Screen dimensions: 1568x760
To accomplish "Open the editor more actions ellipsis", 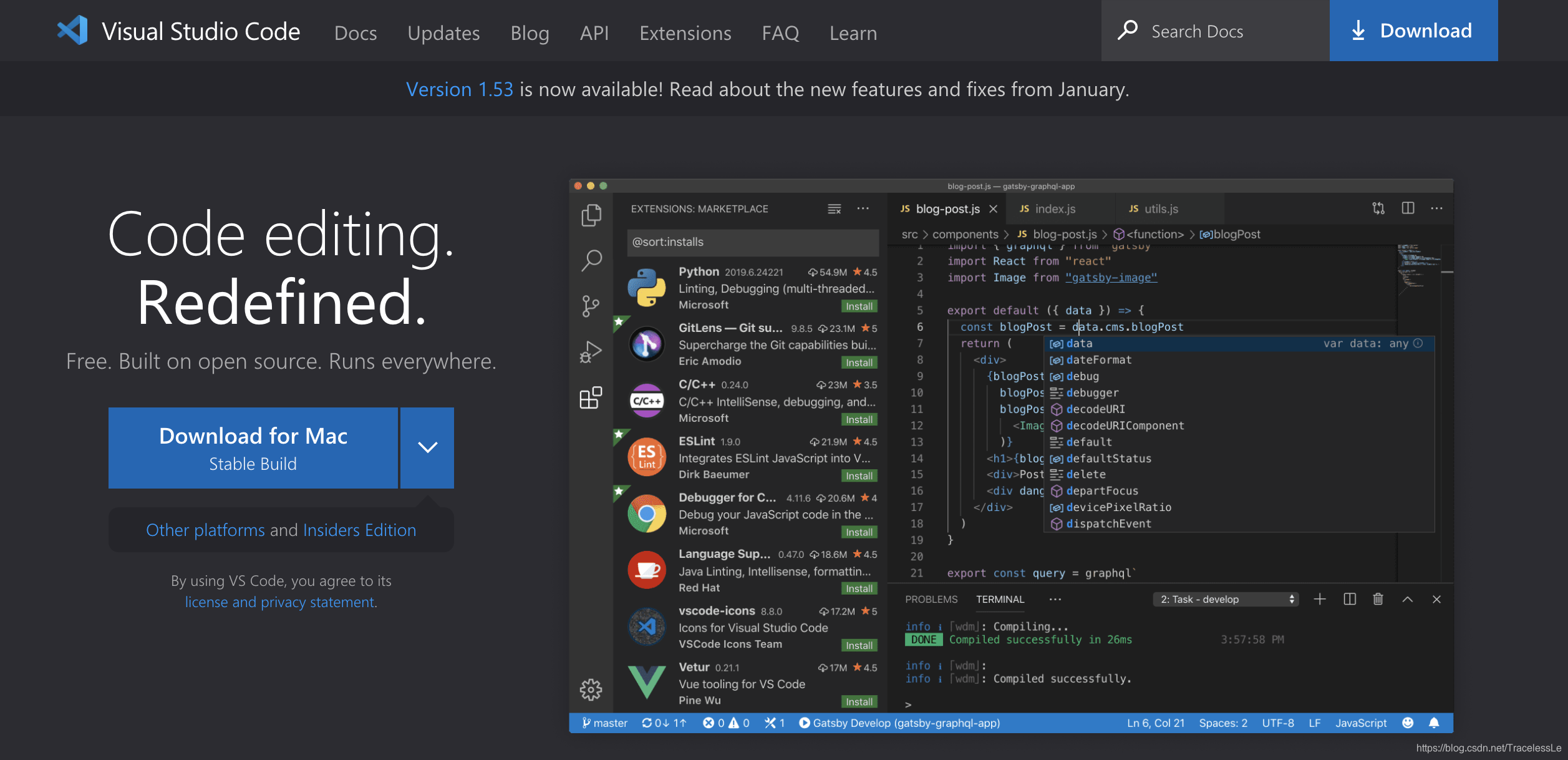I will 1436,208.
